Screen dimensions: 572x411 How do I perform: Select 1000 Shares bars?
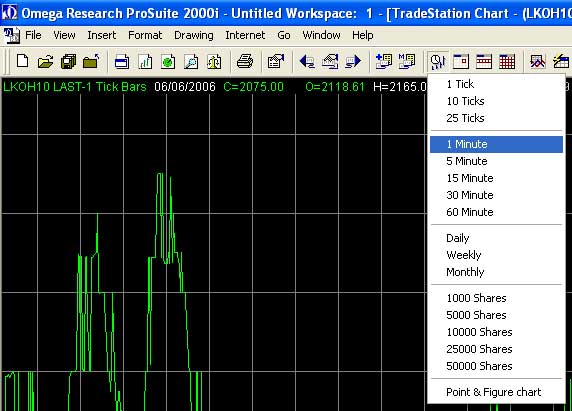tap(496, 298)
